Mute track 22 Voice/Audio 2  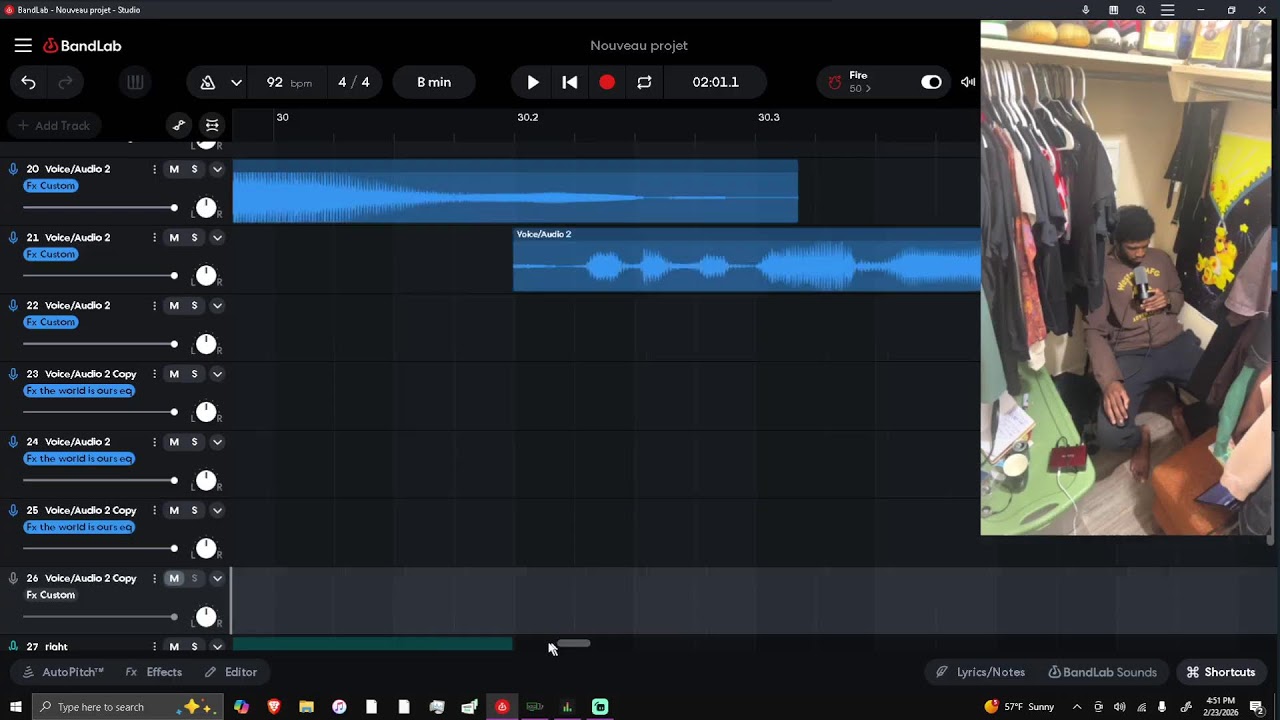coord(174,305)
